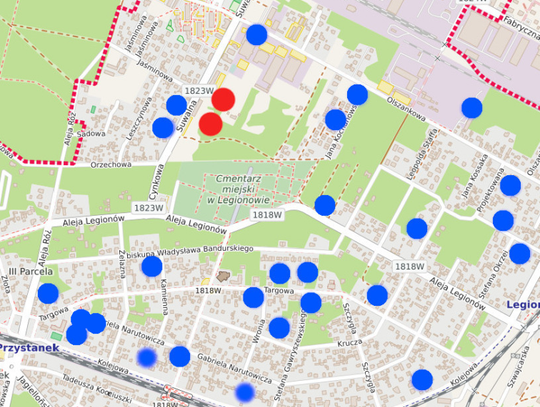Click blue marker near Kolejowa bottom right
Image resolution: width=540 pixels, height=407 pixels.
pyautogui.click(x=422, y=380)
